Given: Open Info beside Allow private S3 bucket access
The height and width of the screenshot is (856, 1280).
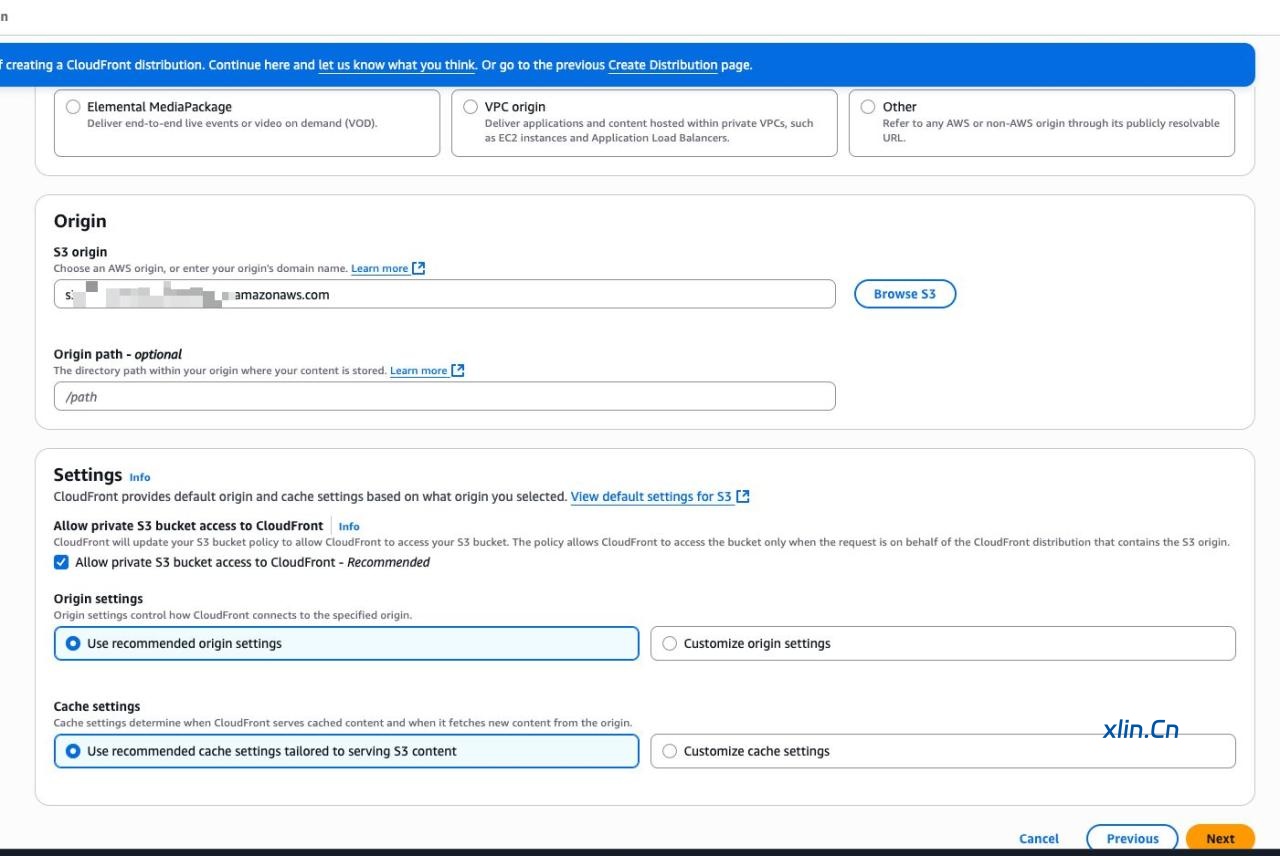Looking at the screenshot, I should click(349, 526).
